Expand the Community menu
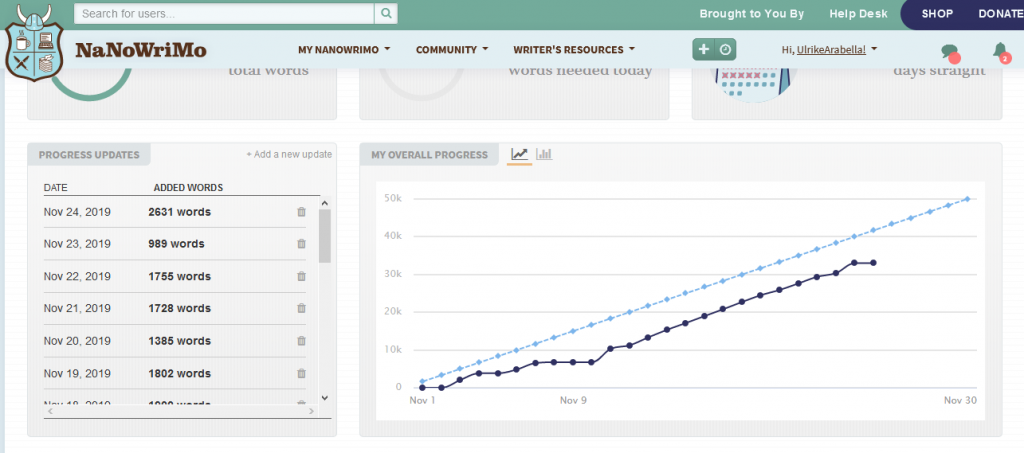Viewport: 1024px width, 453px height. 452,50
